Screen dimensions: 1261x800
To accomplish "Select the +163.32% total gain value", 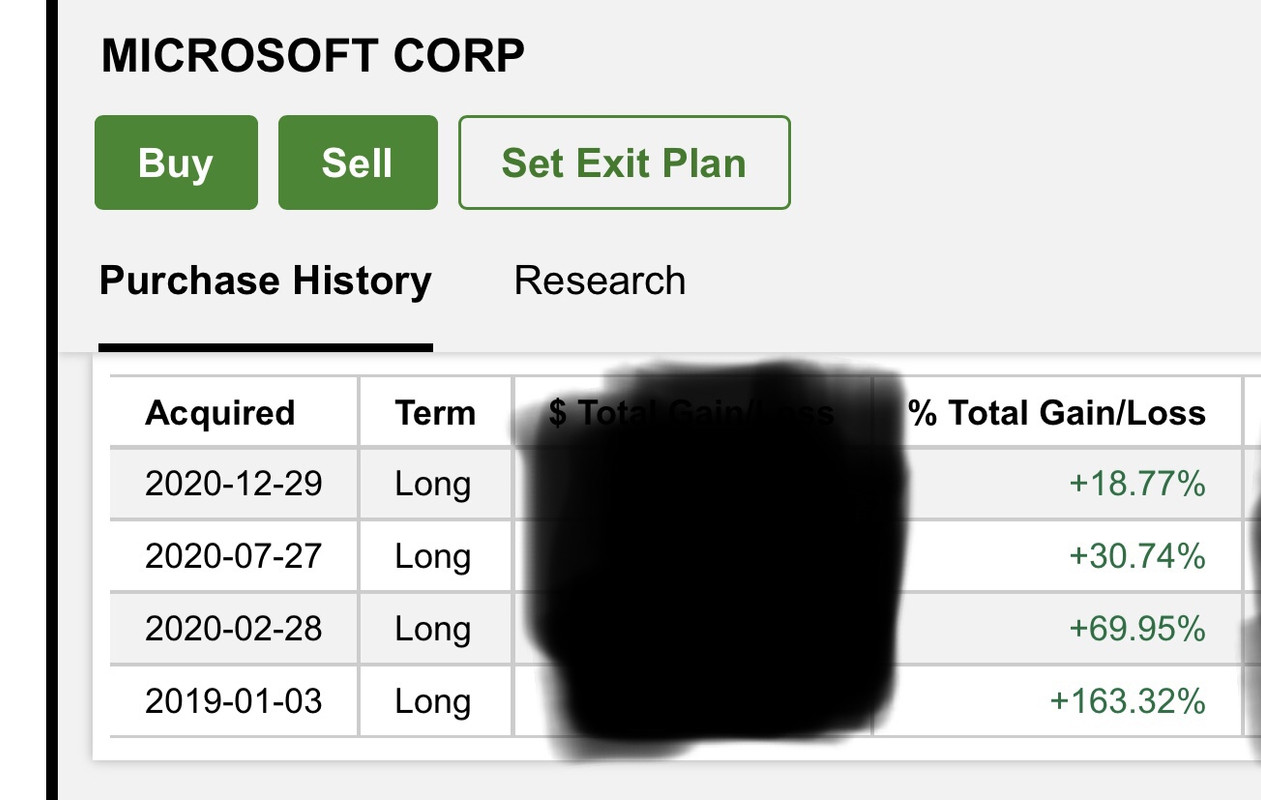I will 1127,701.
